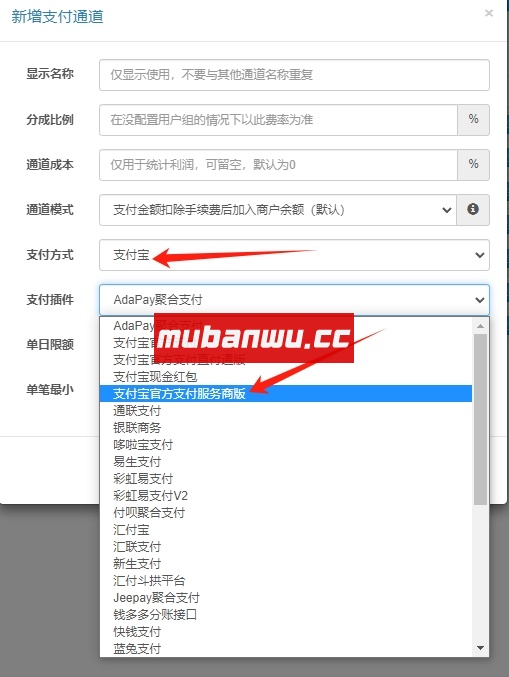509x677 pixels.
Task: Click the scrollbar down arrow in dropdown list
Action: 480,648
